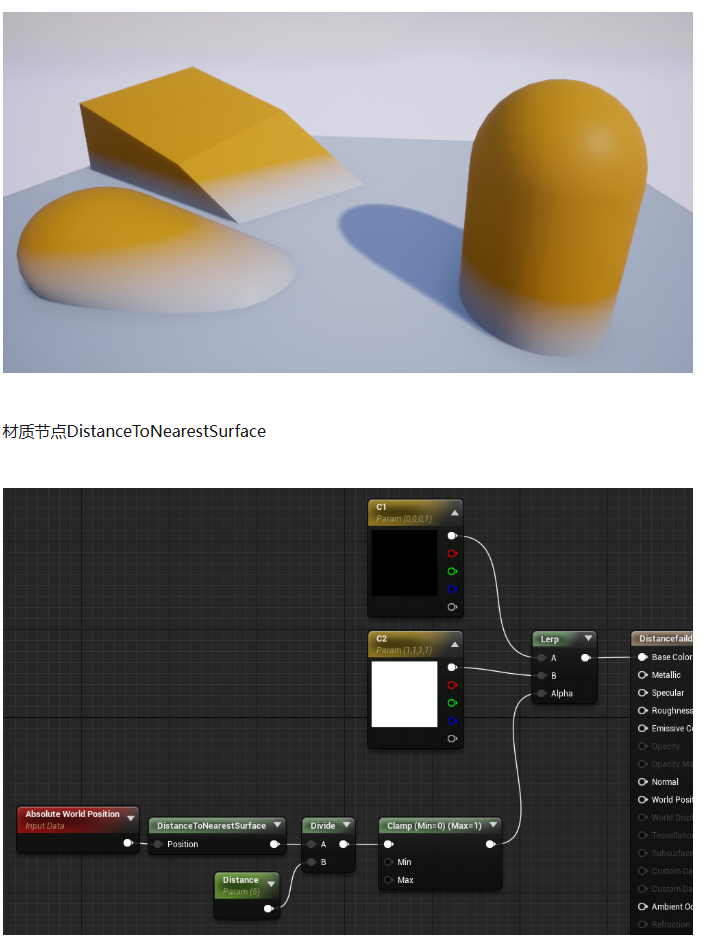
Task: Click the Normal input on material node
Action: point(643,782)
